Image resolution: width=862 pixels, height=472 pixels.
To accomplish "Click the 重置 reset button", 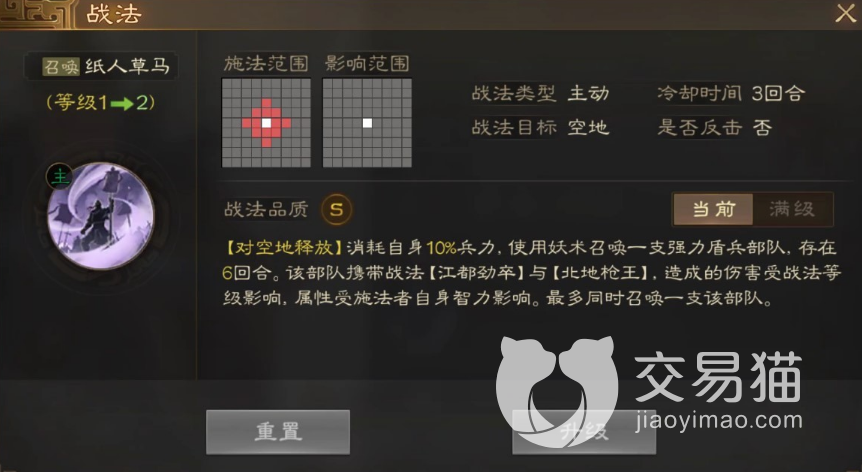I will pos(278,432).
